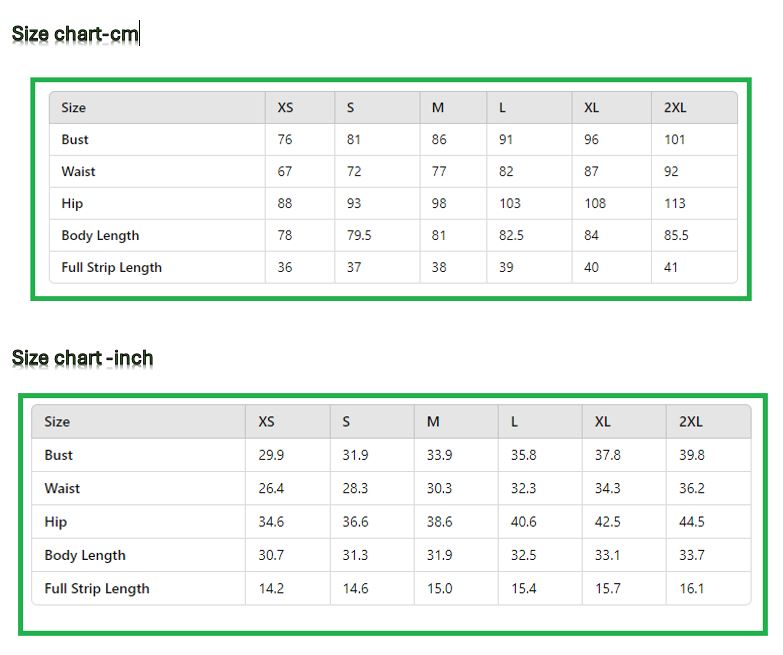The image size is (783, 655).
Task: Click the Waist row label in inch table
Action: tap(62, 489)
